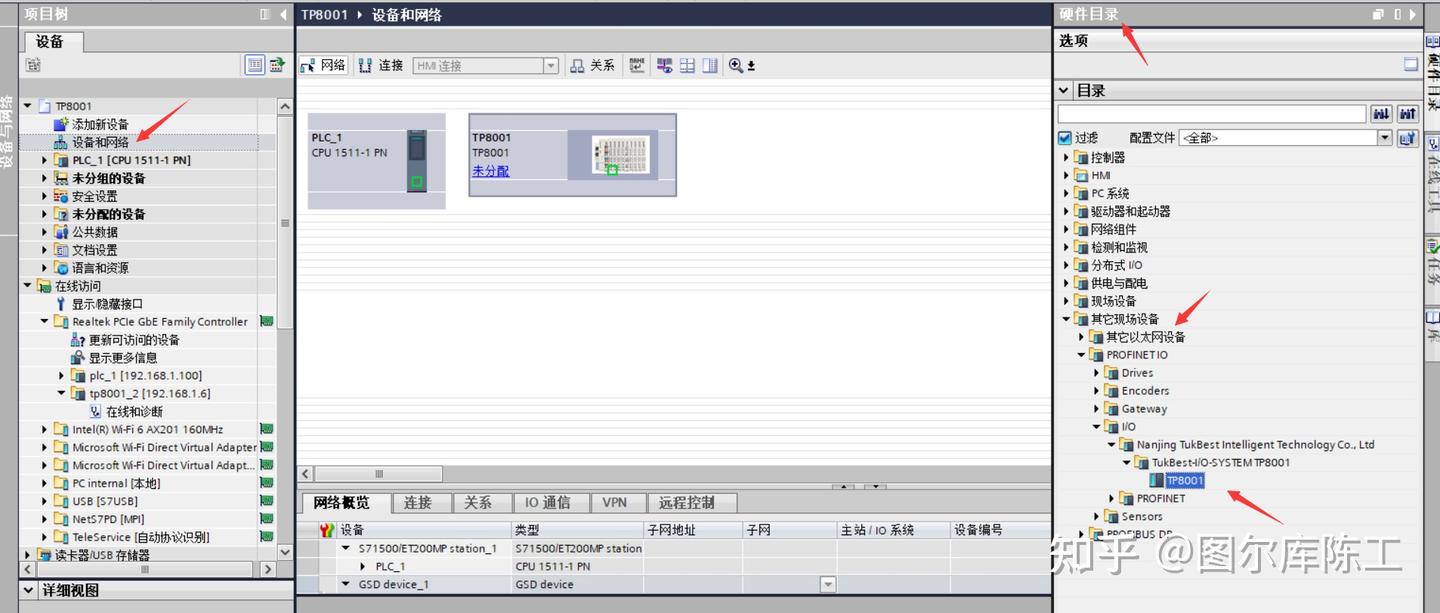Open the dropdown in GSD device_1 row
This screenshot has width=1440, height=613.
[827, 584]
